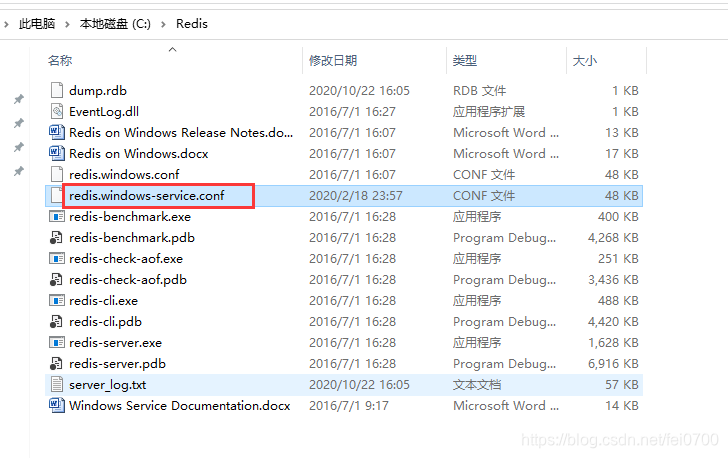The image size is (728, 458).
Task: Sort by the 名称 column header
Action: [60, 60]
